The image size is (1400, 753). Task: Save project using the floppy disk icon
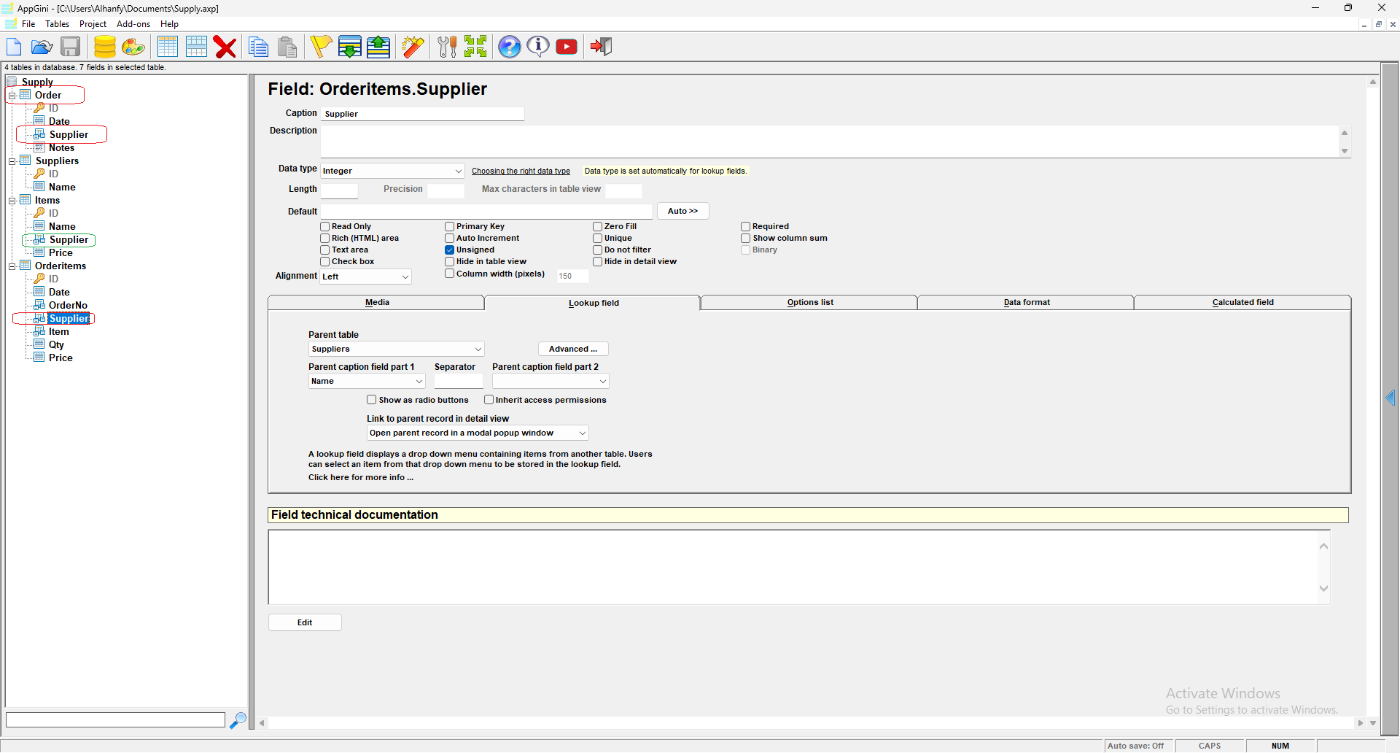click(x=70, y=47)
